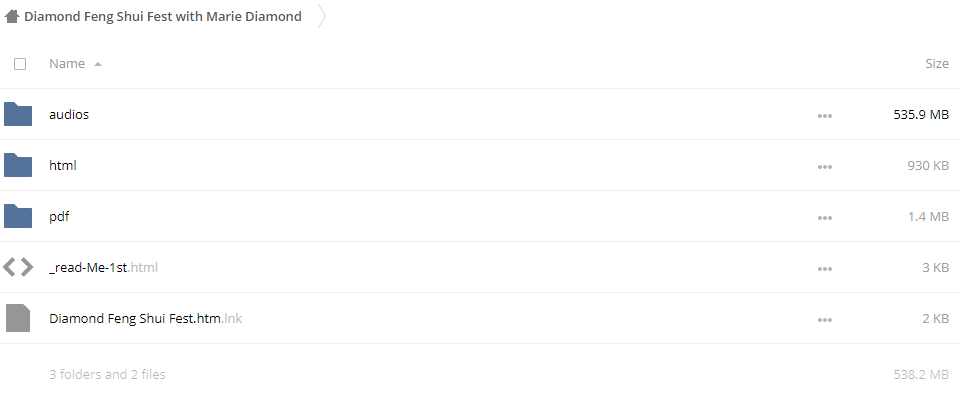Select the pdf row size cell
This screenshot has height=397, width=960.
[x=928, y=216]
